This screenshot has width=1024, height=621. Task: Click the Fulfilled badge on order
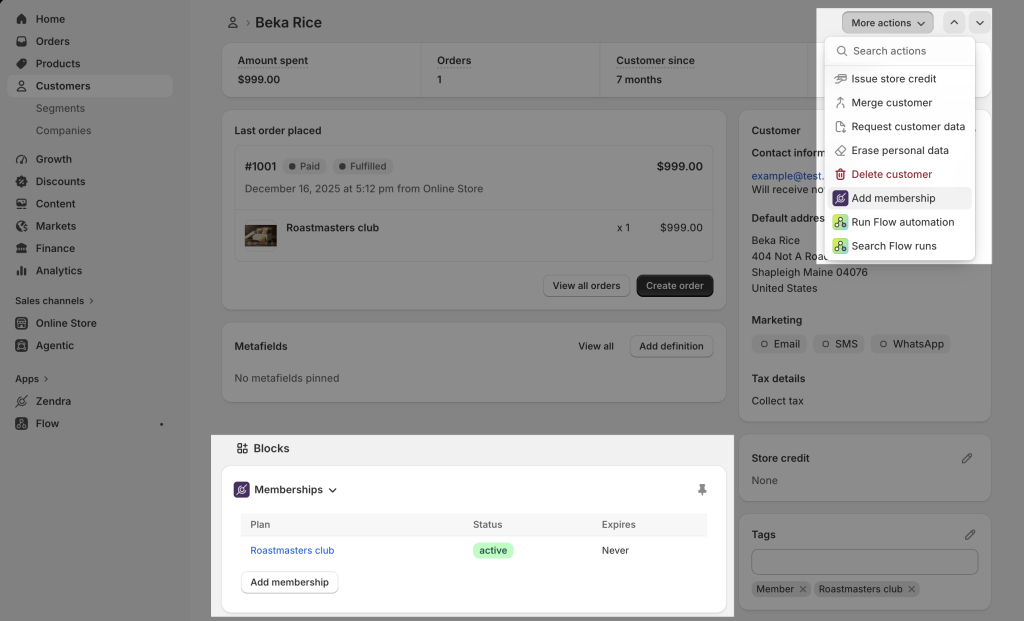(362, 166)
